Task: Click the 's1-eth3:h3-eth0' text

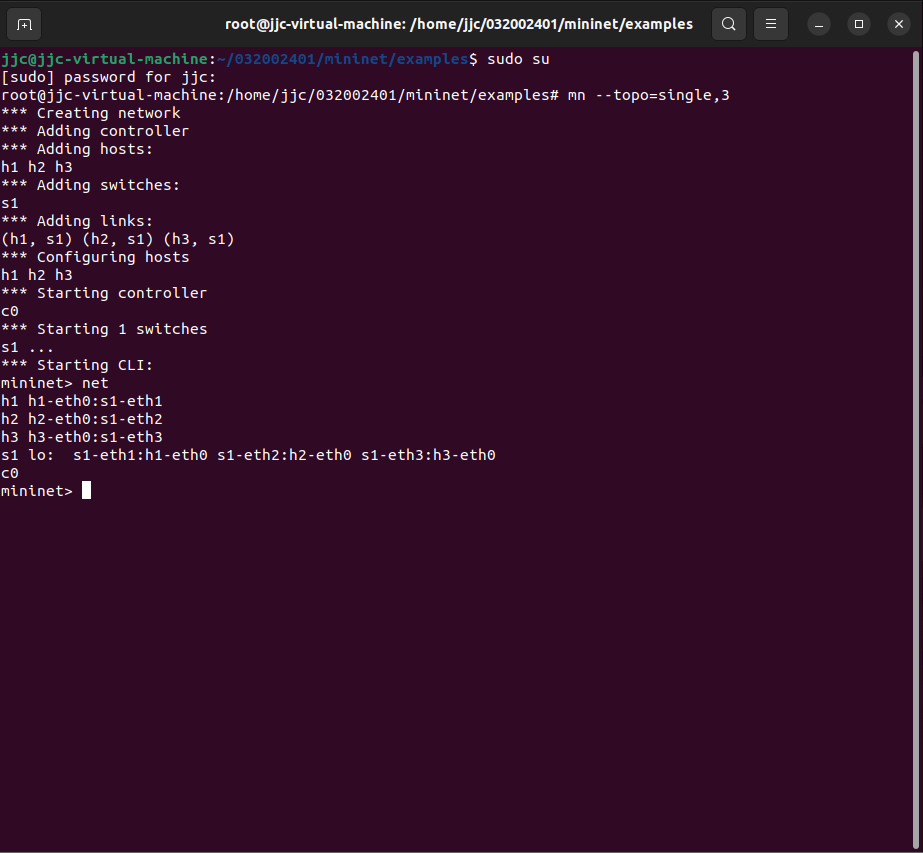Action: pyautogui.click(x=428, y=455)
